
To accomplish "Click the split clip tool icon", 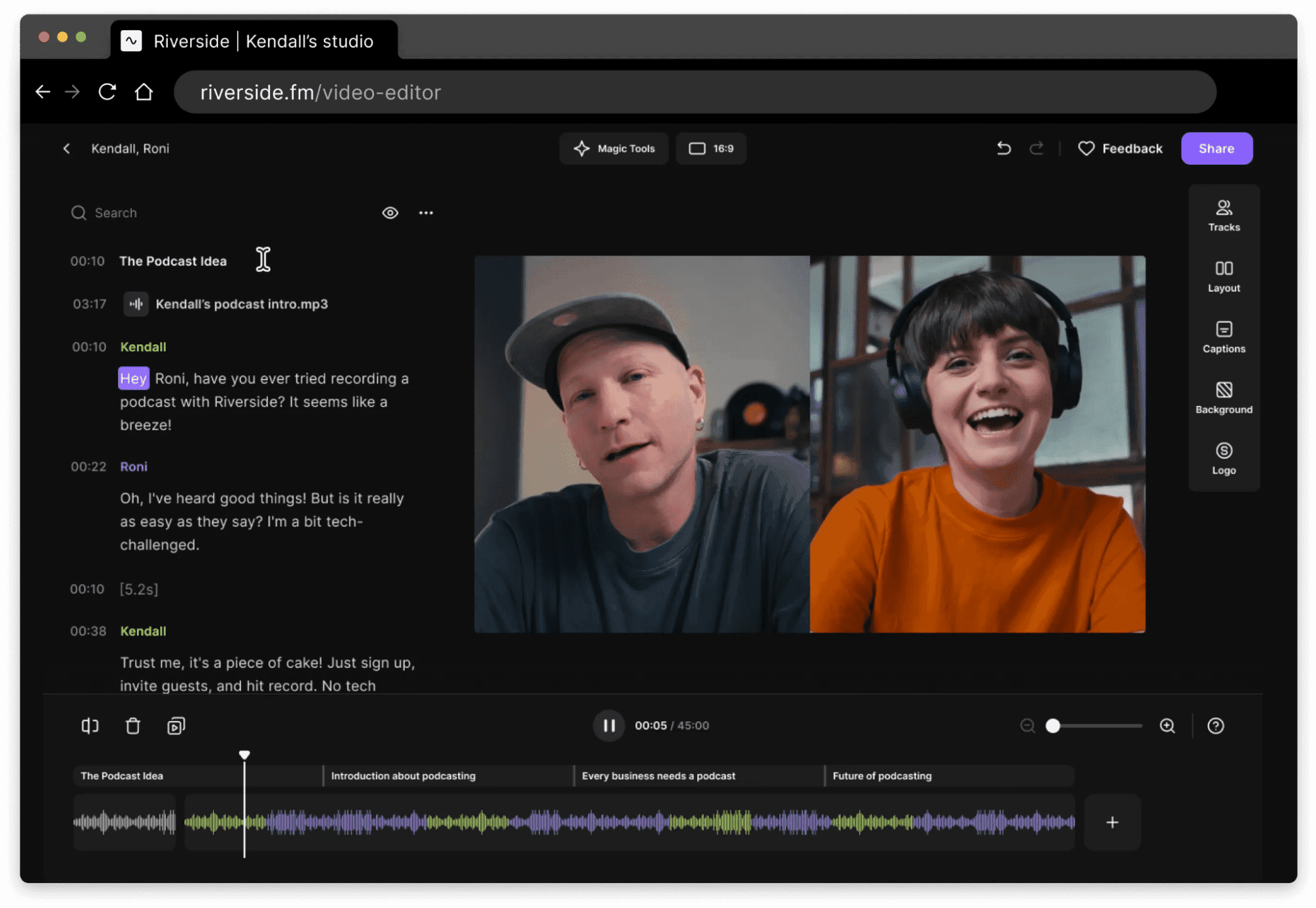I will click(90, 725).
